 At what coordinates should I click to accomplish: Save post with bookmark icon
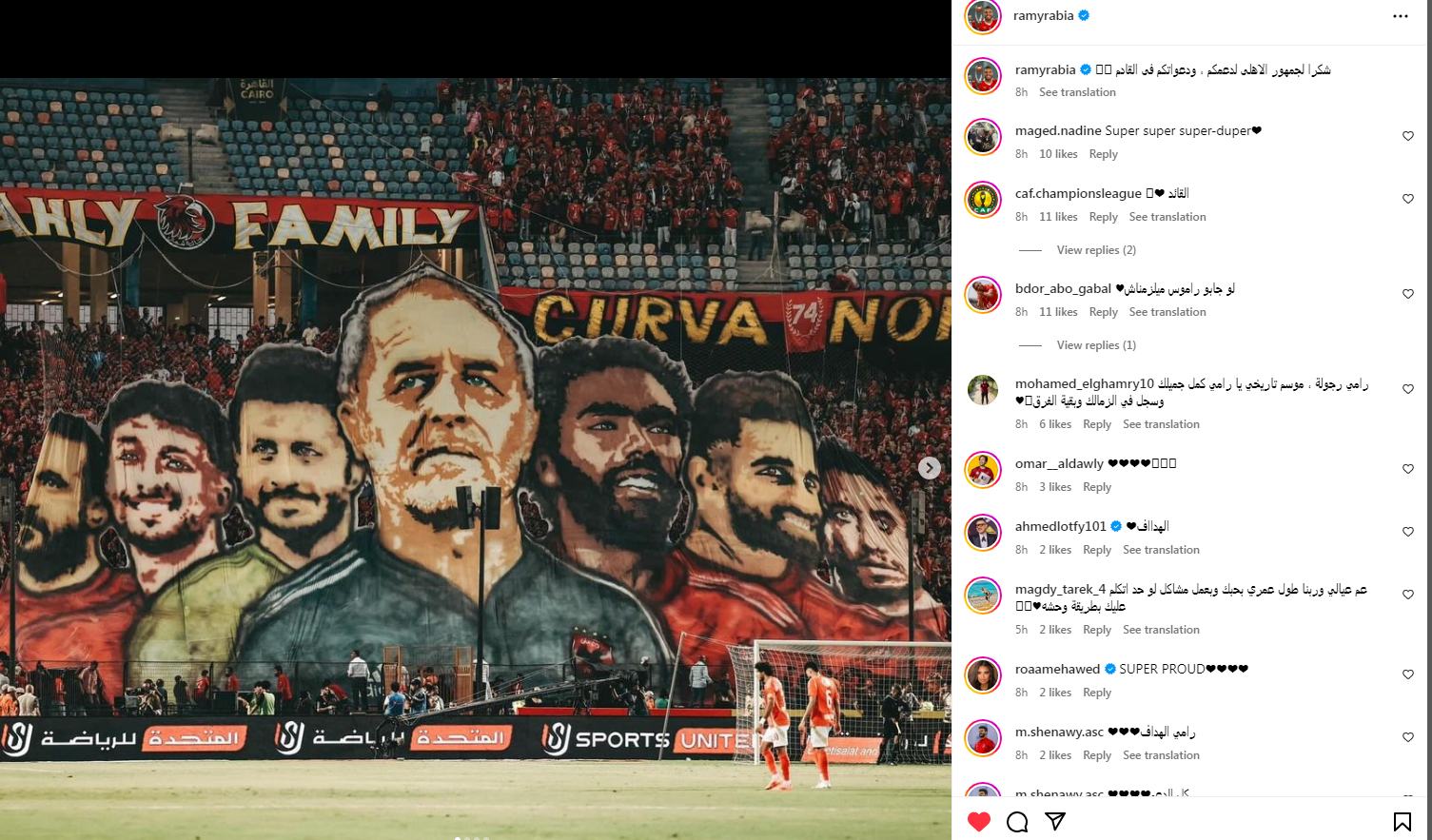[1403, 821]
